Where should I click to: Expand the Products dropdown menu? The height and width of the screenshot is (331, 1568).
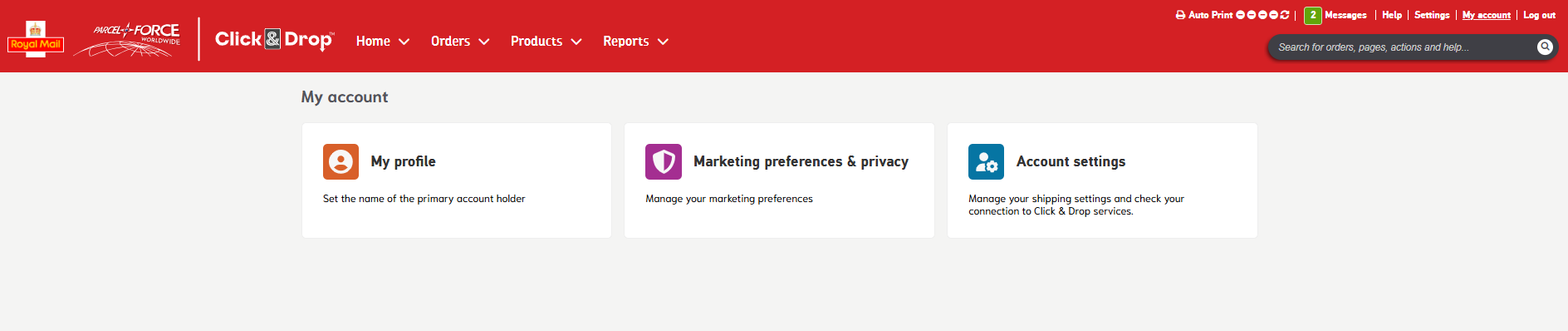(x=546, y=42)
